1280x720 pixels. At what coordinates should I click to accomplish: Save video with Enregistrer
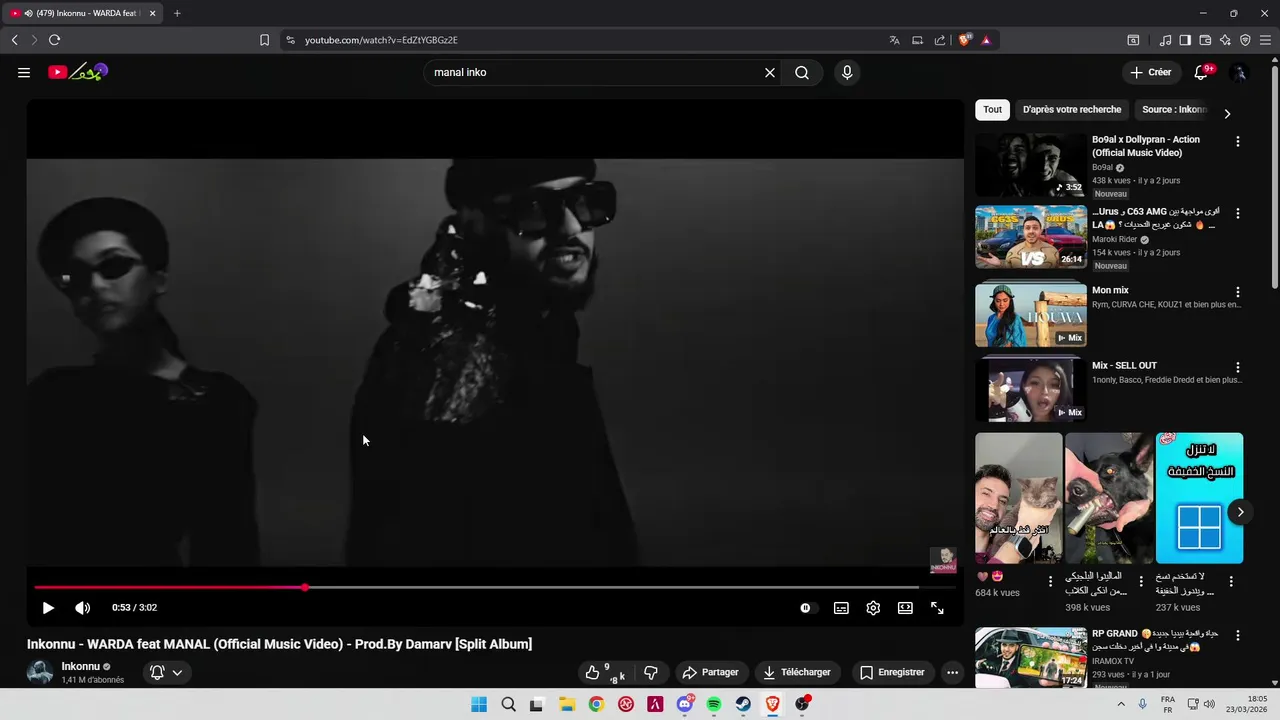[x=892, y=672]
